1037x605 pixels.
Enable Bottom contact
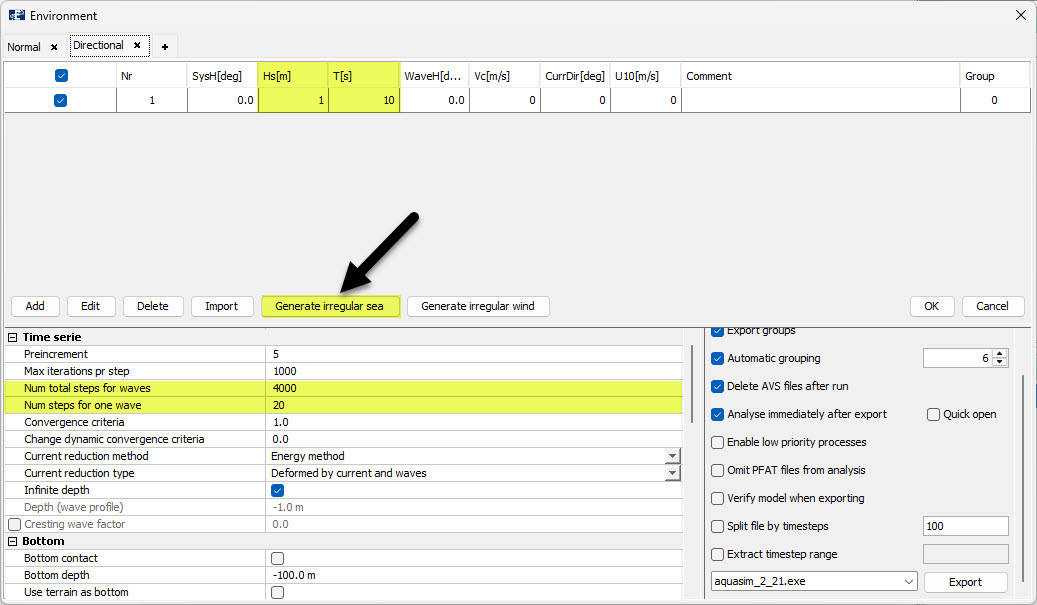277,558
